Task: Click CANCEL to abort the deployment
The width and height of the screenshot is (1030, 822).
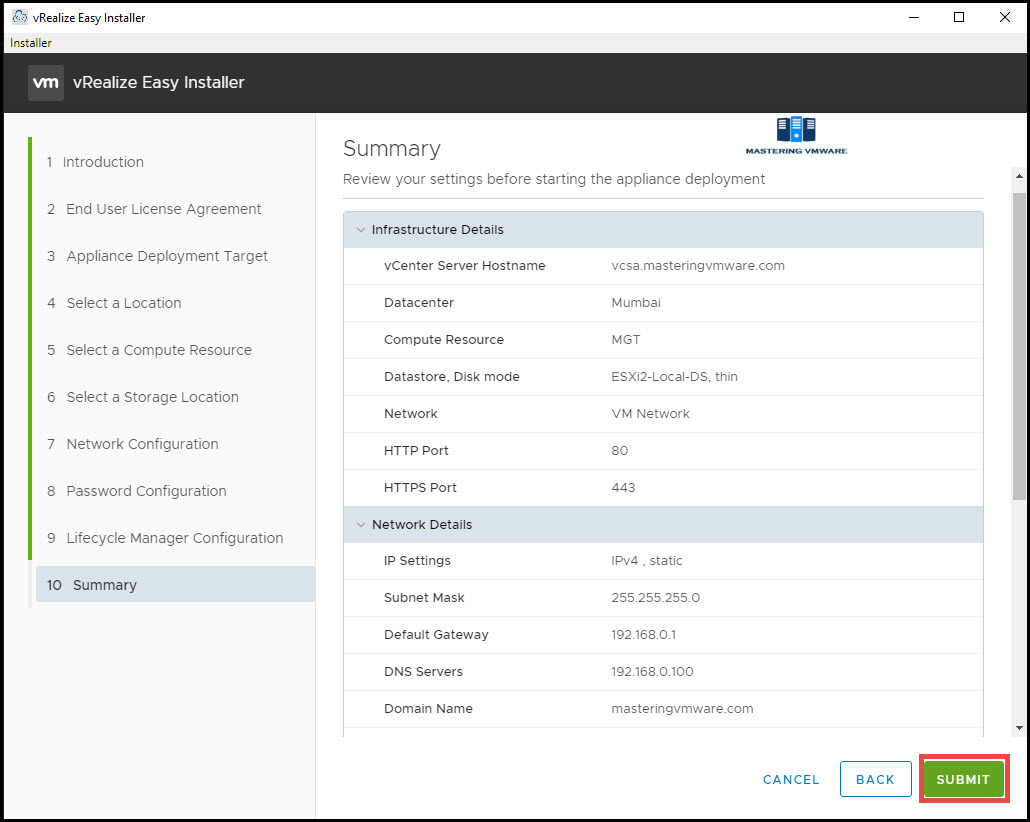Action: 790,779
